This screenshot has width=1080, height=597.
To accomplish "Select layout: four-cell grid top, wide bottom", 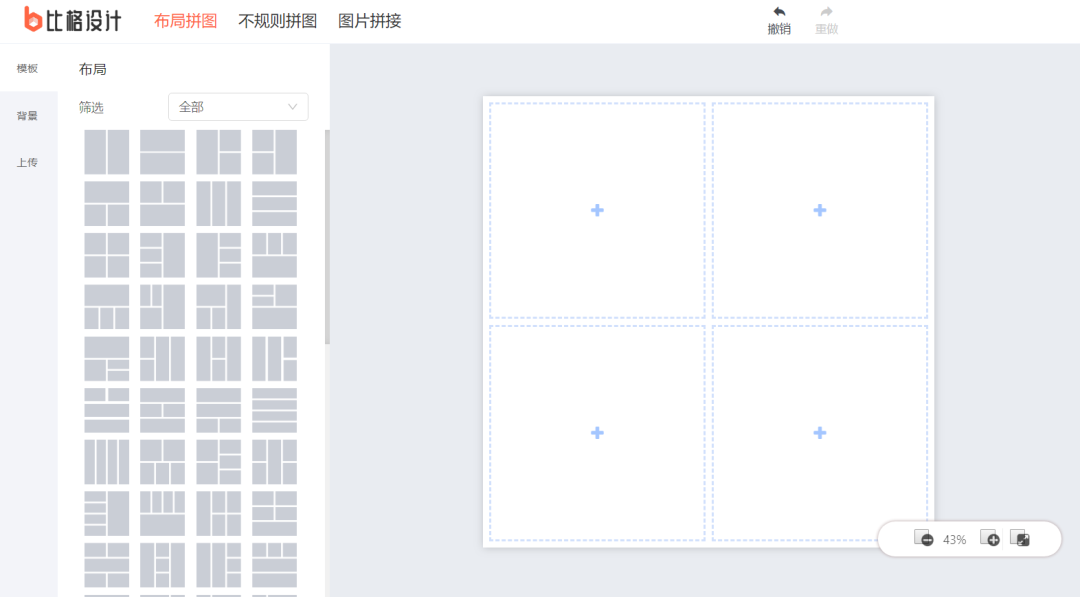I will click(274, 514).
